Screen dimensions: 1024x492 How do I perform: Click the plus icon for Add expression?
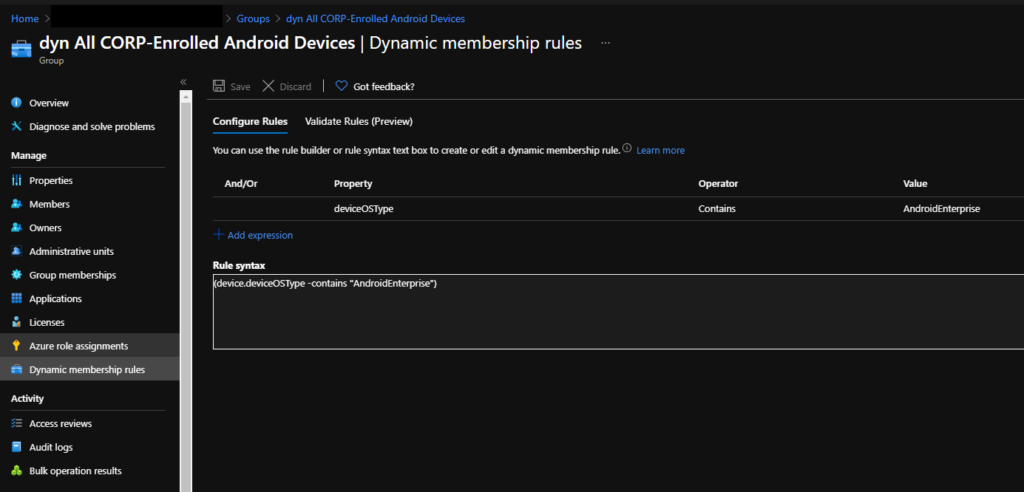tap(219, 234)
